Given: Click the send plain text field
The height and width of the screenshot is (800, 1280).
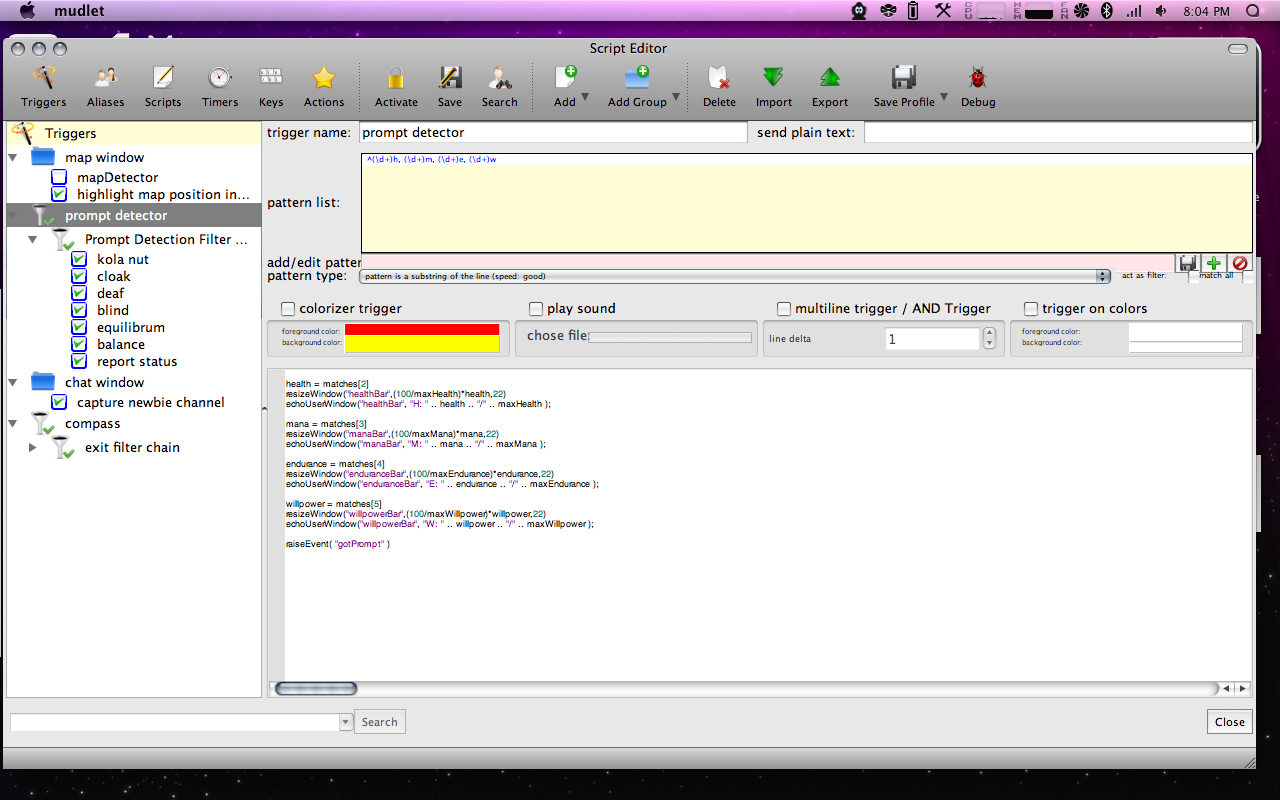Looking at the screenshot, I should pos(1058,132).
